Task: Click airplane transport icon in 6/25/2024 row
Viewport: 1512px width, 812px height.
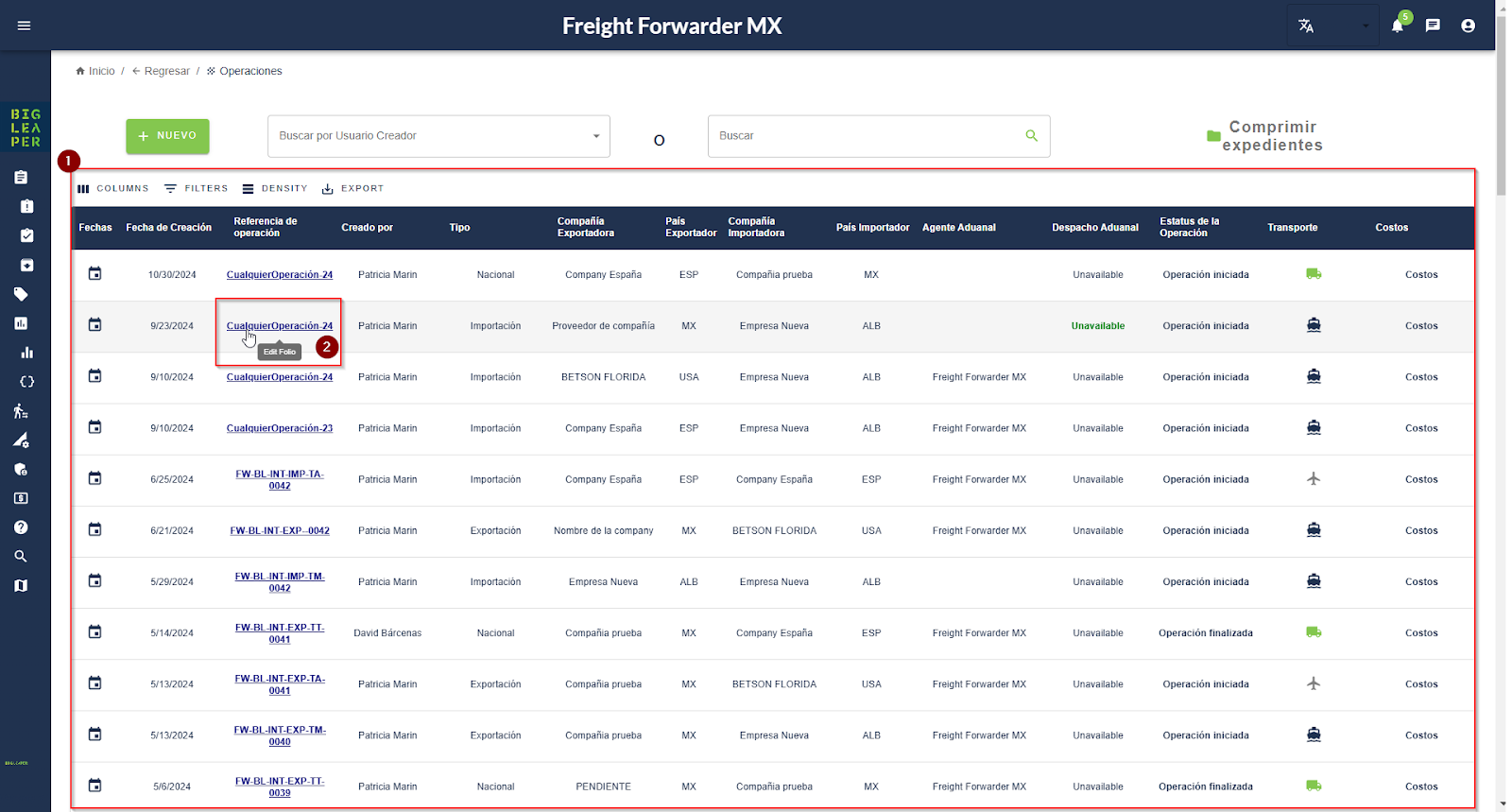Action: pyautogui.click(x=1314, y=479)
